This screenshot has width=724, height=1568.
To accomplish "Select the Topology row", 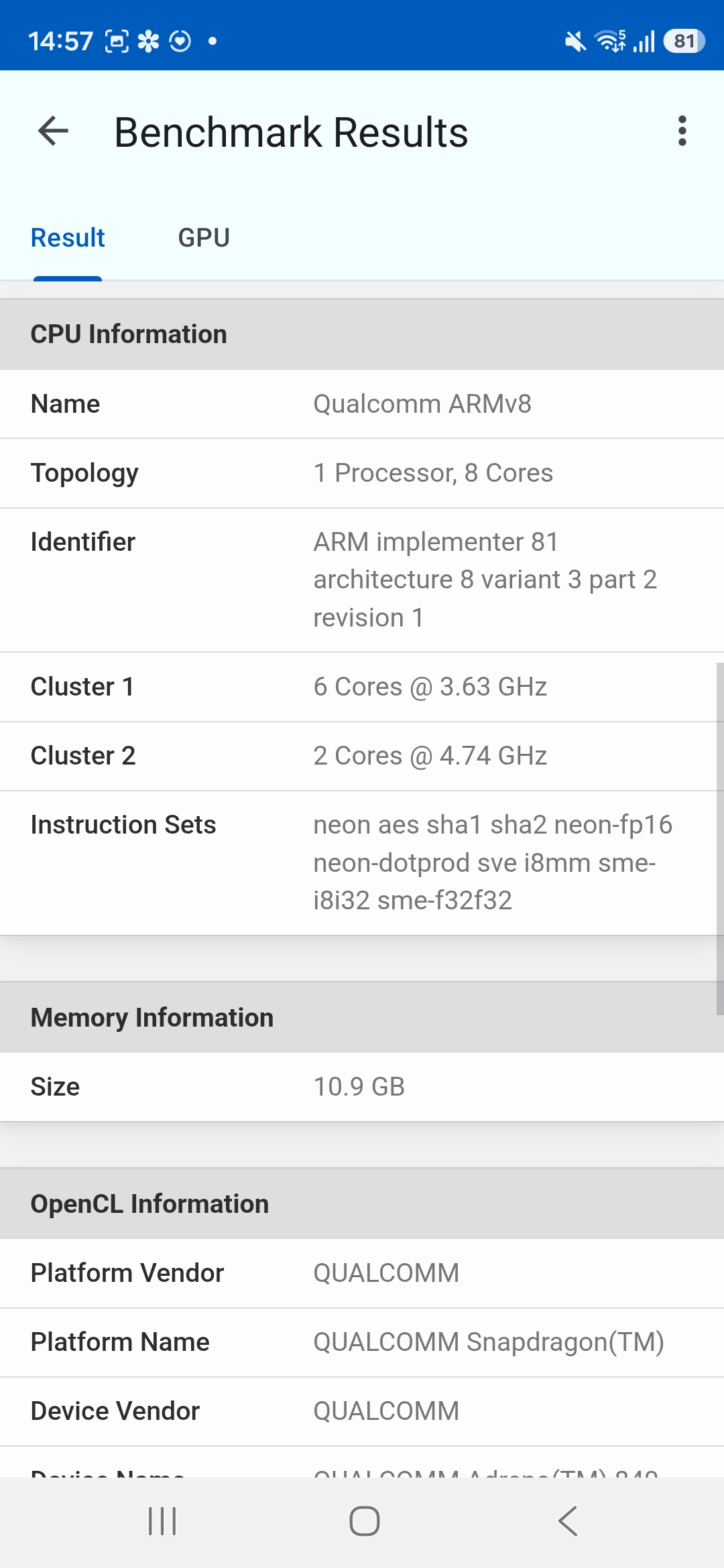I will click(362, 473).
